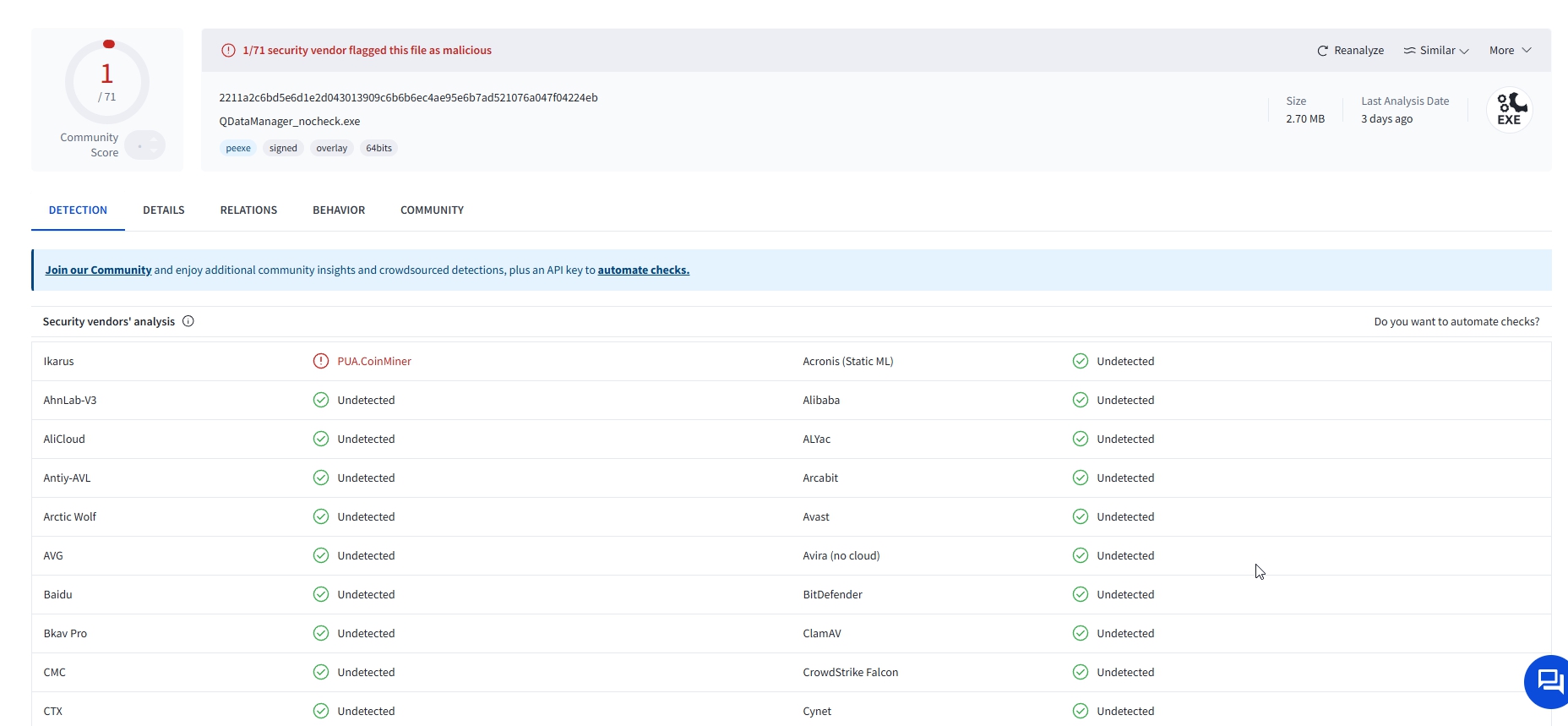Image resolution: width=1568 pixels, height=726 pixels.
Task: Click the info icon beside Security vendors' analysis
Action: 188,321
